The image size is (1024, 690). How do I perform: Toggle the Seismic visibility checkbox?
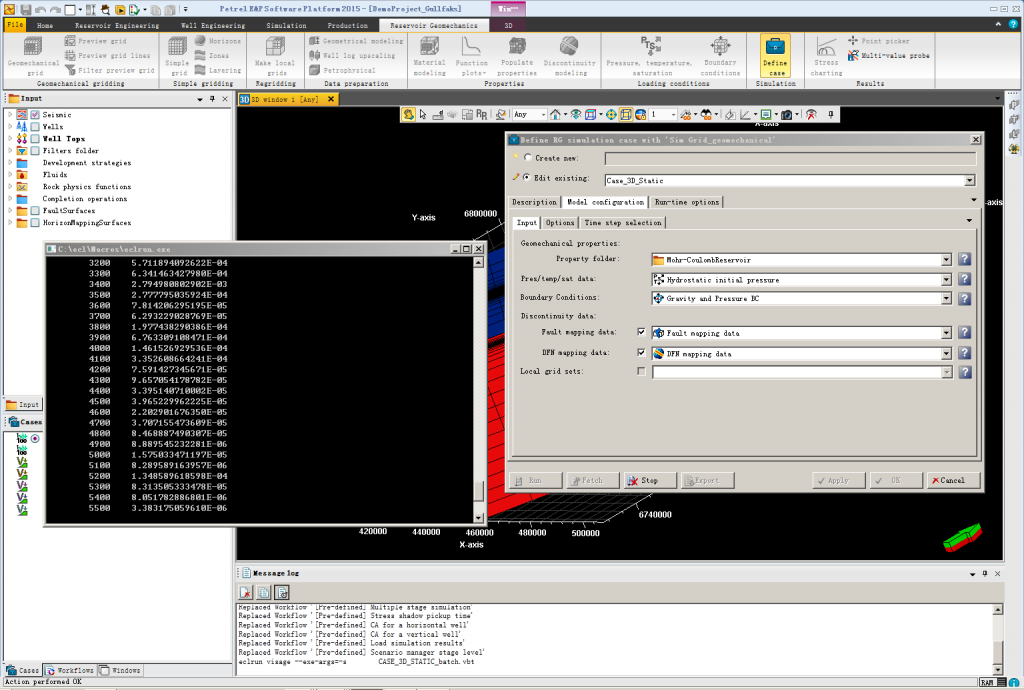[x=35, y=115]
